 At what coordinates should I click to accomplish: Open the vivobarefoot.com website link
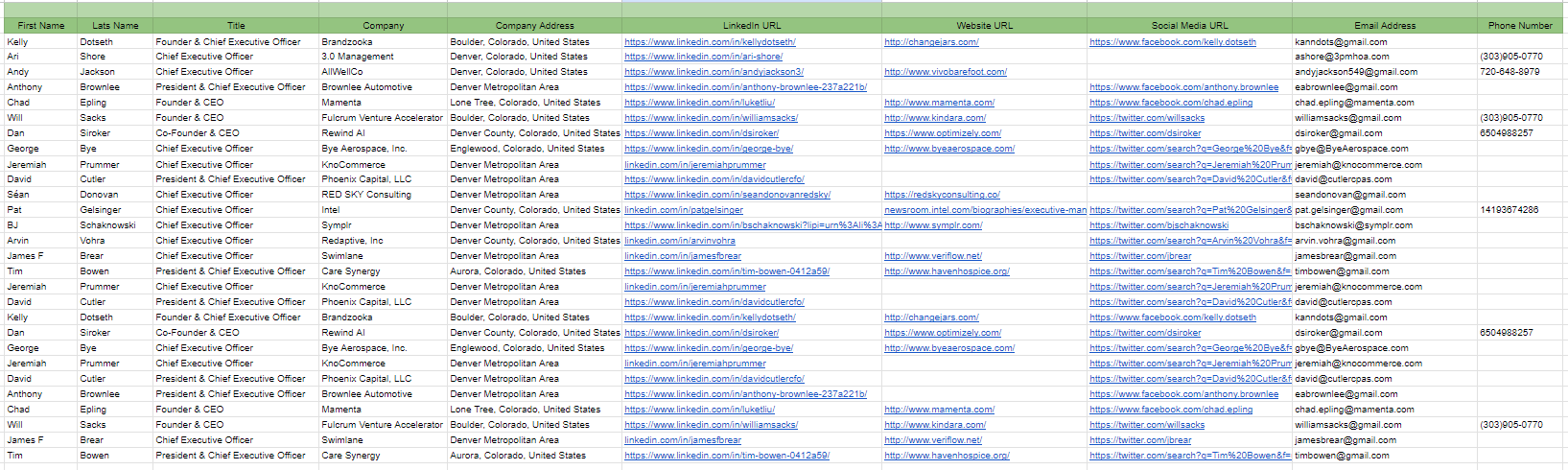pos(946,72)
